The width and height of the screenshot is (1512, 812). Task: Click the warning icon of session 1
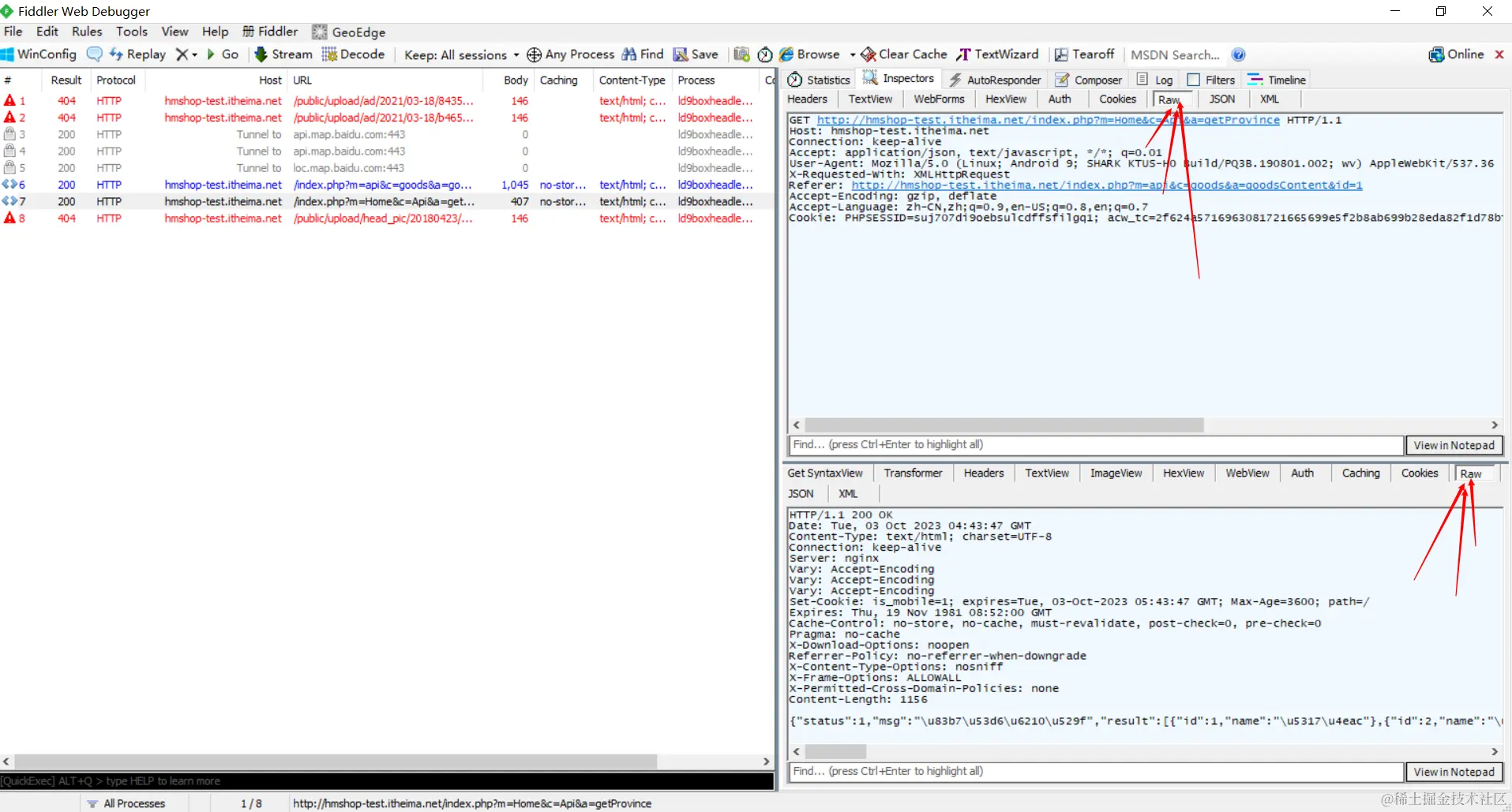click(x=9, y=101)
